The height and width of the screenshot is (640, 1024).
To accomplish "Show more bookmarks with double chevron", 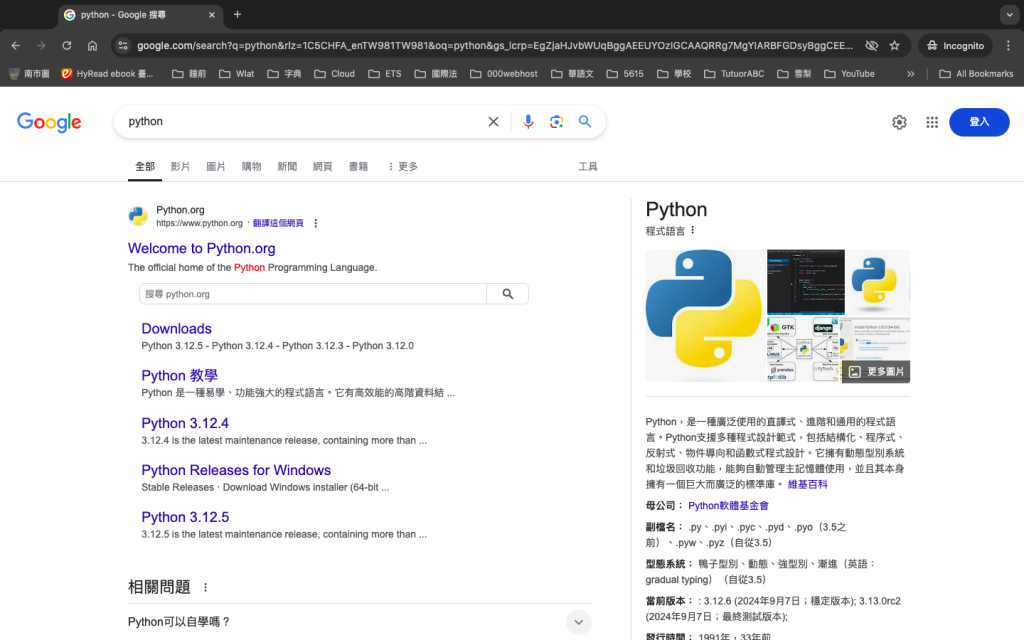I will coord(910,74).
